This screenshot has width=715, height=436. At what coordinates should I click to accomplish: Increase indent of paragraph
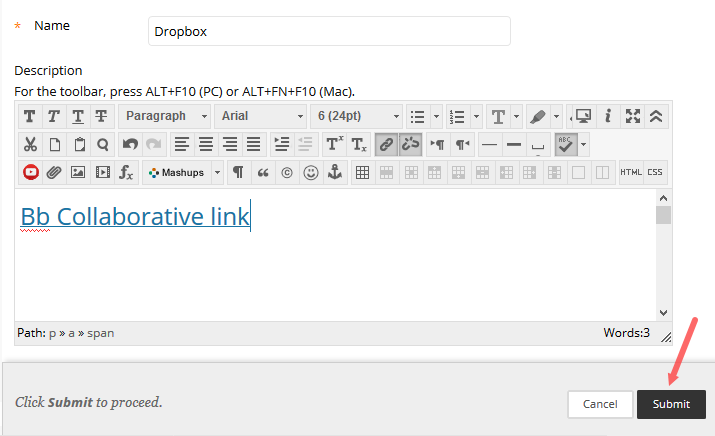coord(281,145)
